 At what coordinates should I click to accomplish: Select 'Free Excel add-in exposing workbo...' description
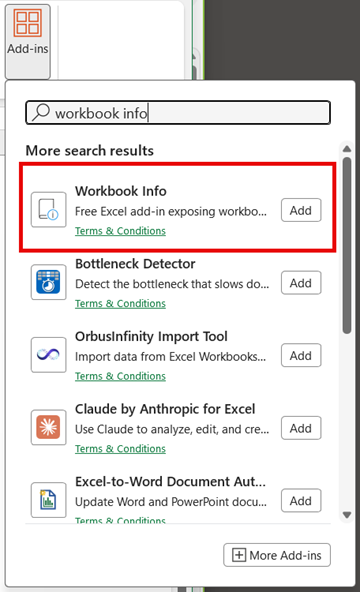[171, 211]
